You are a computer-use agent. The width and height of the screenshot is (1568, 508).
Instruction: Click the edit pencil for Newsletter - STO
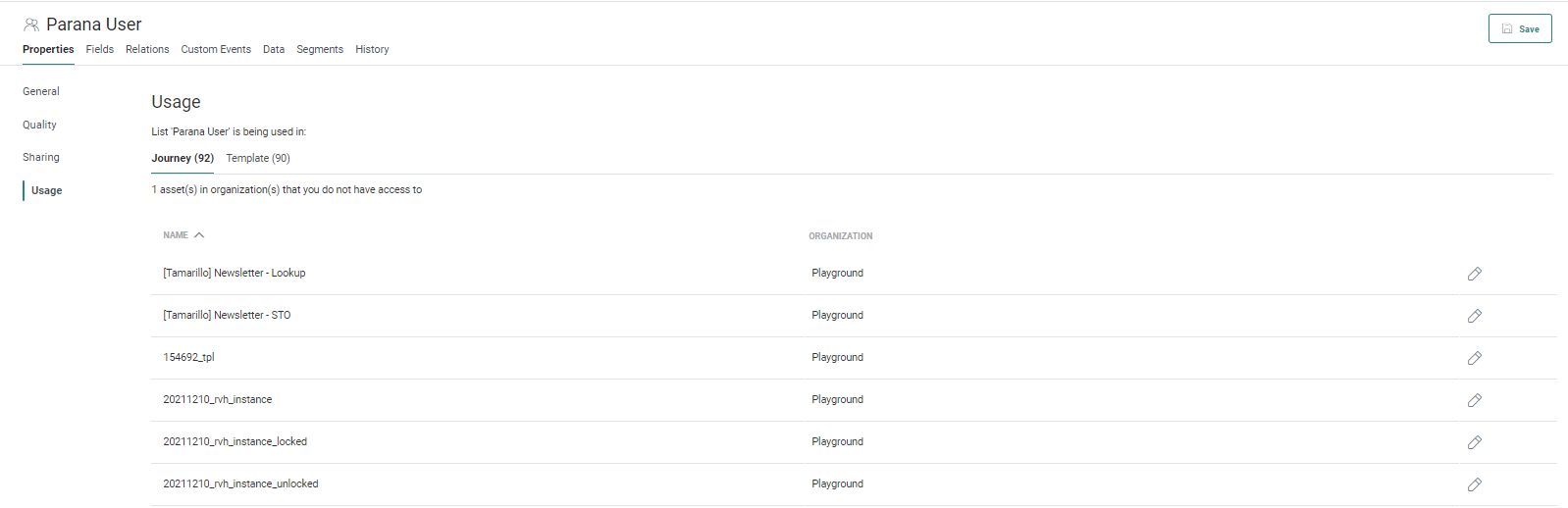(x=1474, y=316)
